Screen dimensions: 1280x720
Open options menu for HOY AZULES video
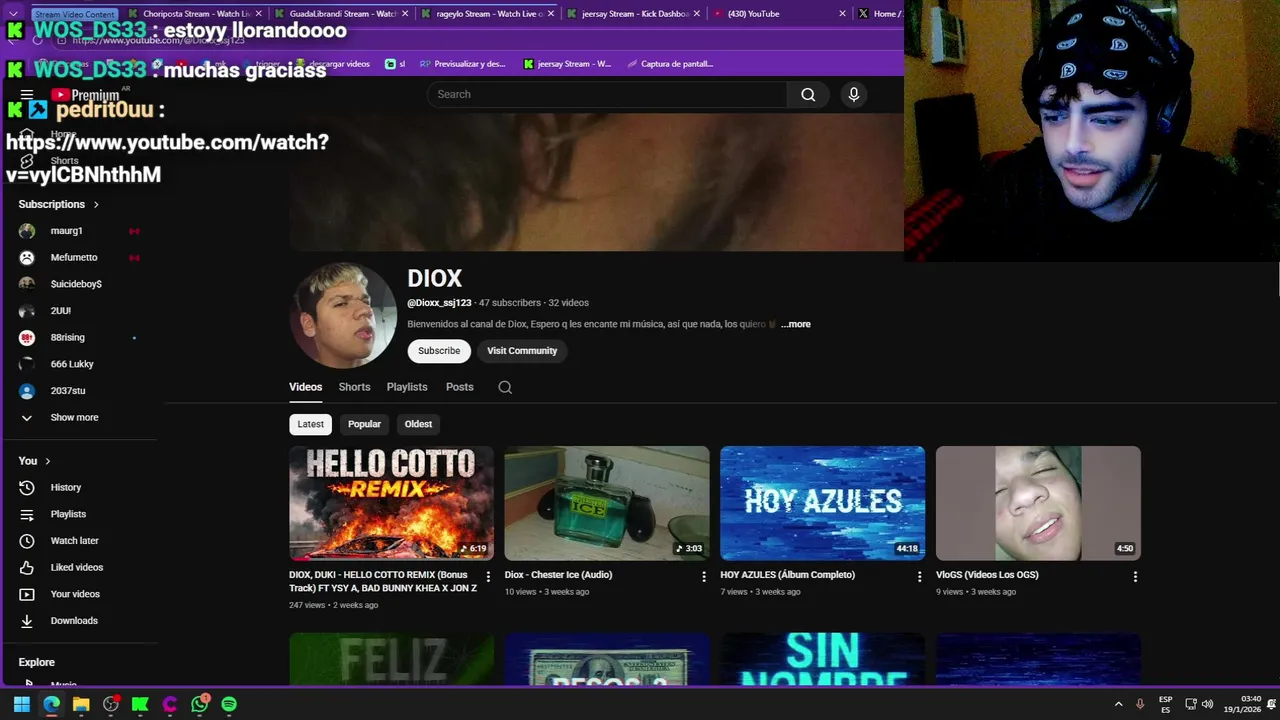coord(919,577)
